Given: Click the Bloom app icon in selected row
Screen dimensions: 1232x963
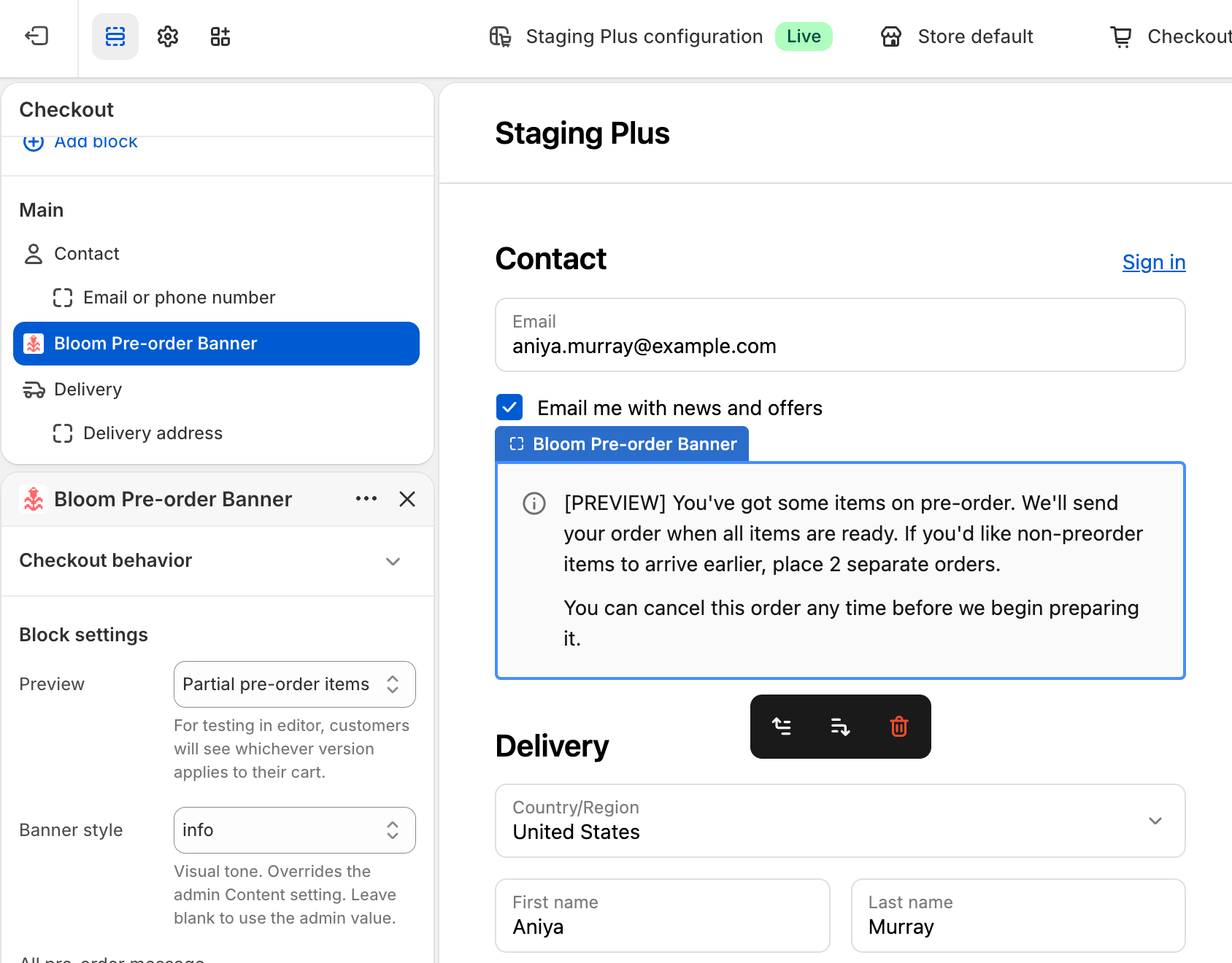Looking at the screenshot, I should (x=34, y=344).
